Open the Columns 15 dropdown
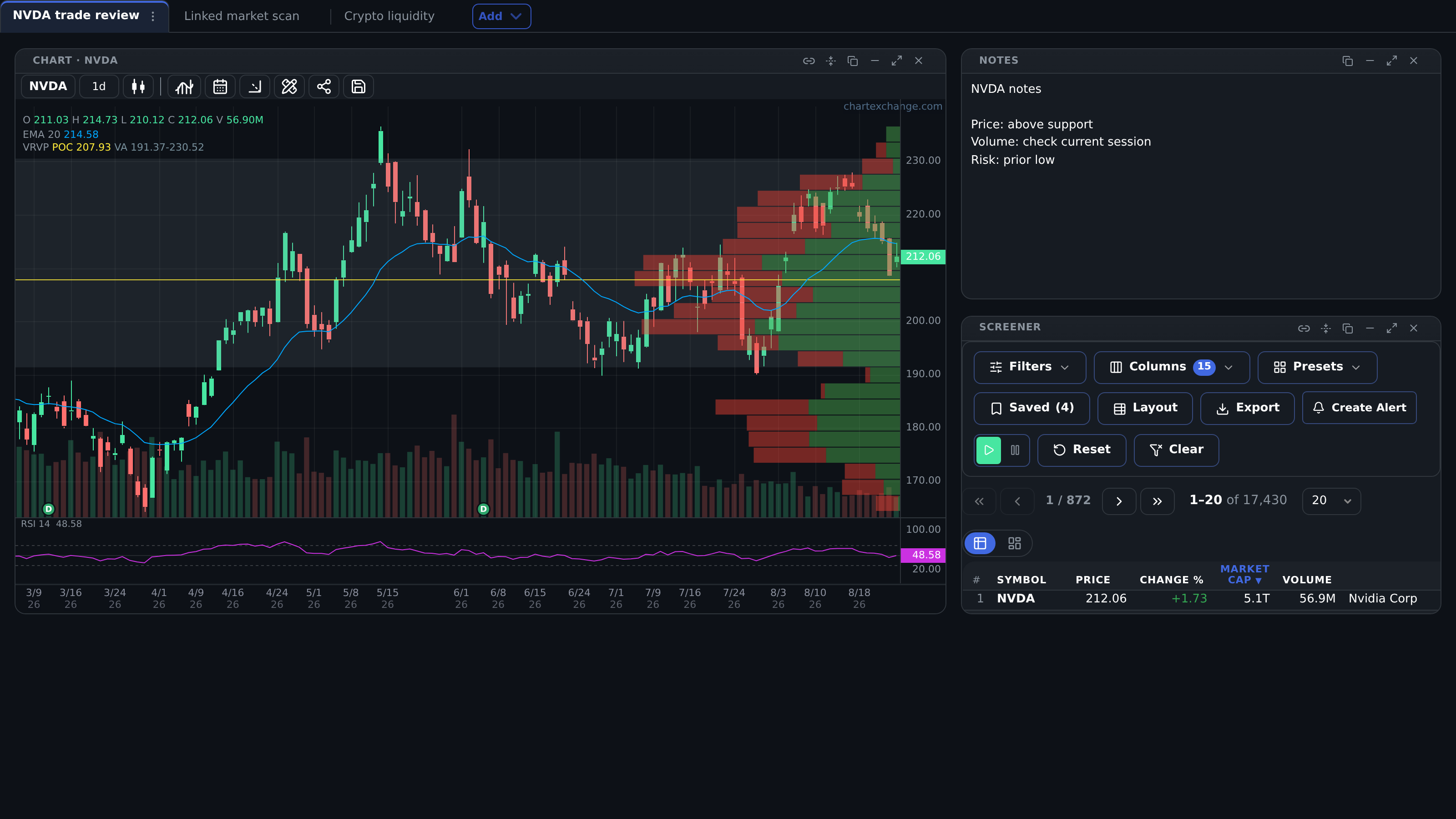Screen dimensions: 1456x819 coord(1172,367)
